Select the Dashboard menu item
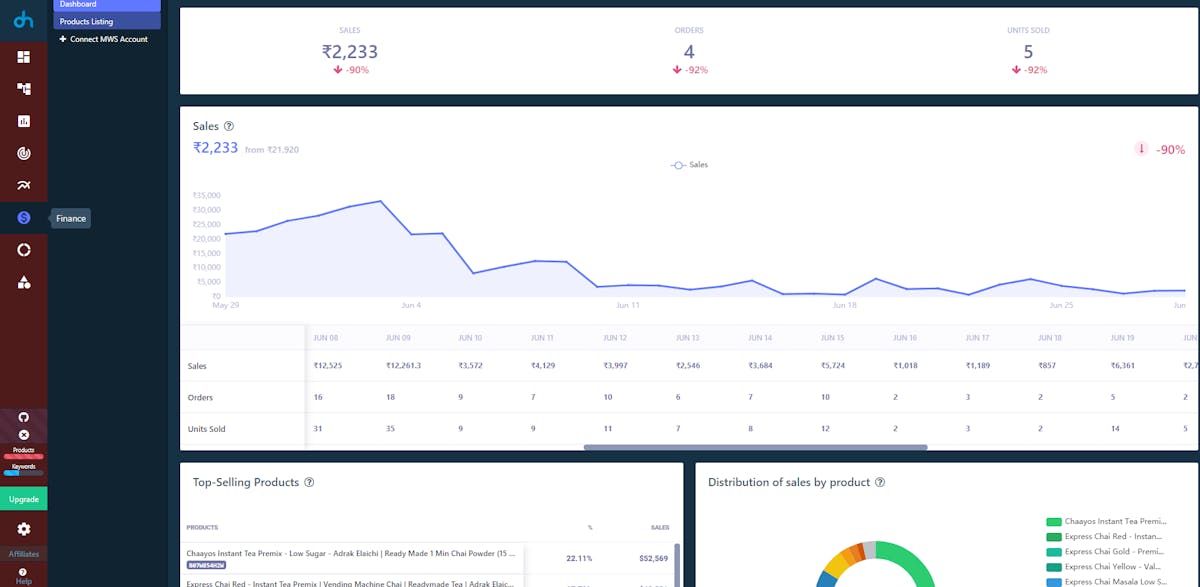 (x=107, y=5)
